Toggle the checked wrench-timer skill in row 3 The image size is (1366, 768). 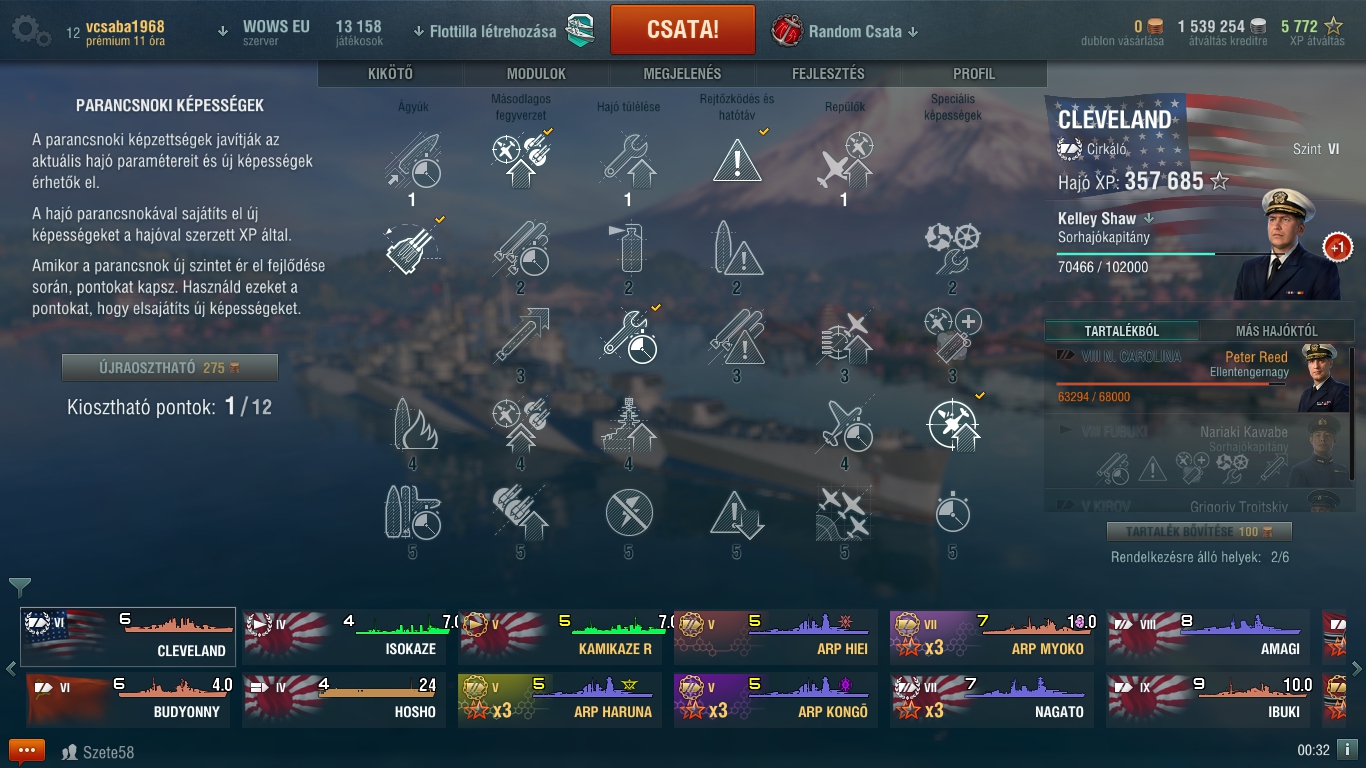click(629, 336)
